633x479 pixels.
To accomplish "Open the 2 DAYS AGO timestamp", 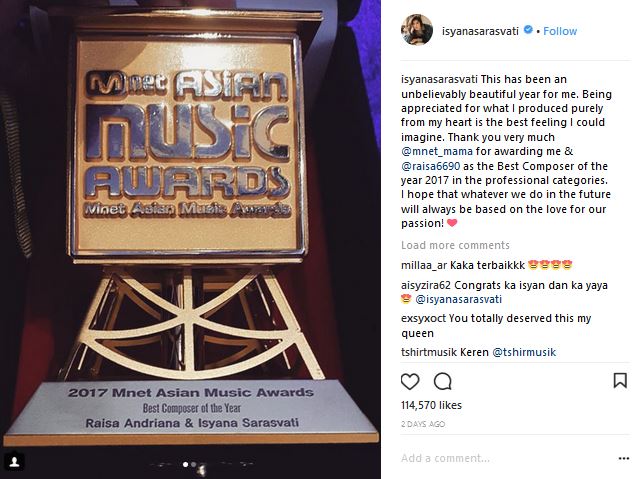I will click(x=423, y=424).
